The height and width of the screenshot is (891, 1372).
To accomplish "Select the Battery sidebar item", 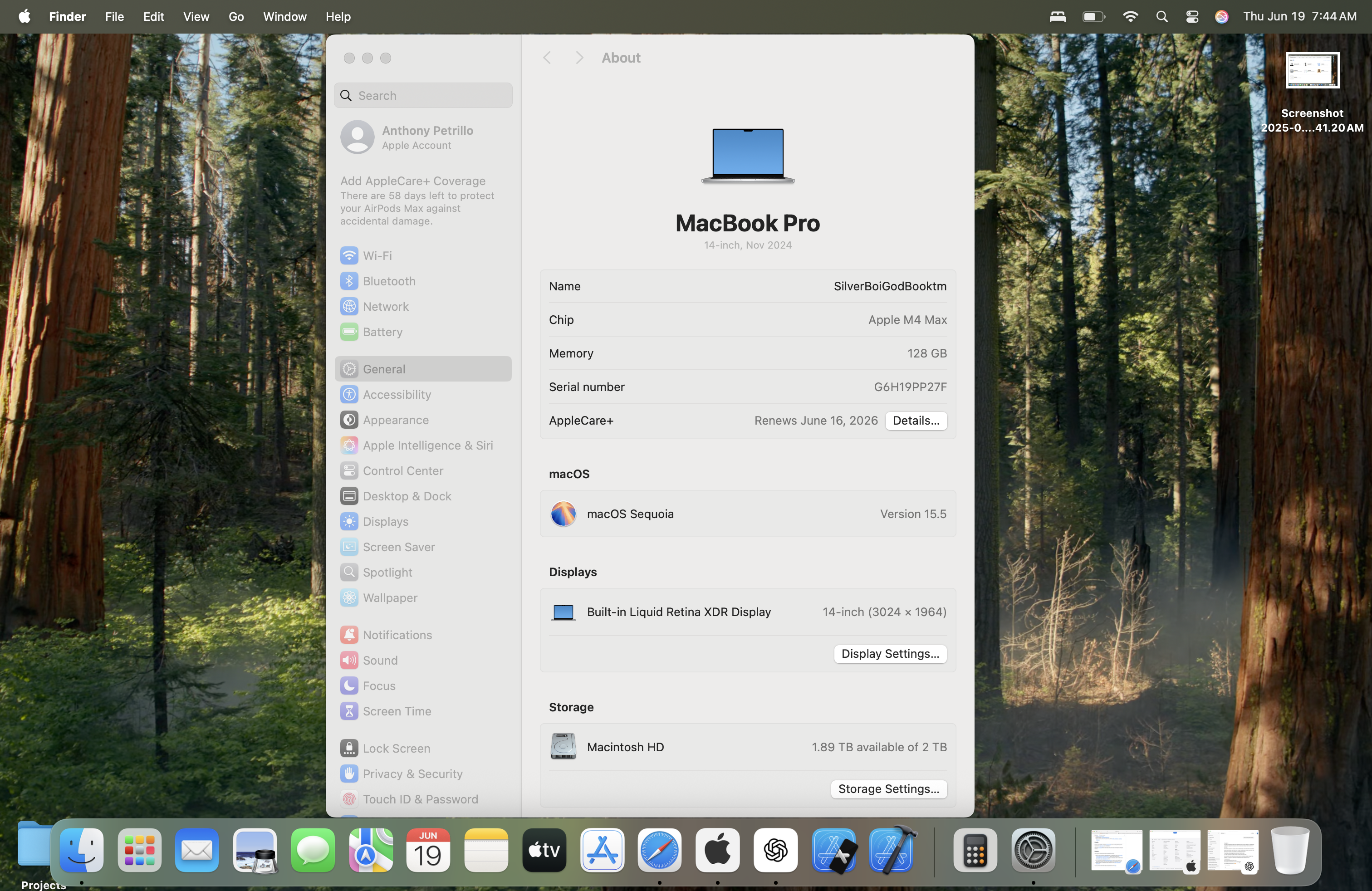I will coord(382,332).
